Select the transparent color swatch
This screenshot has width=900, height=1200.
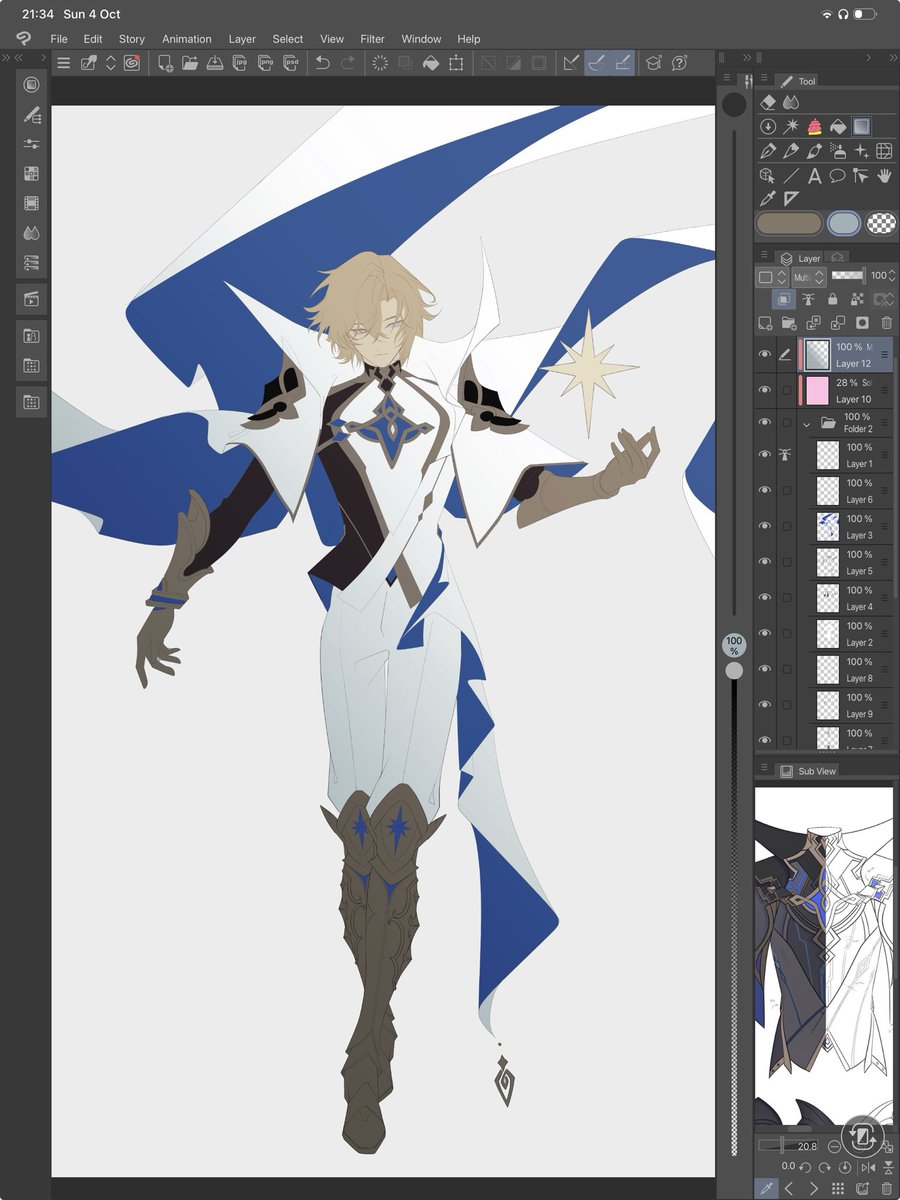click(x=880, y=223)
